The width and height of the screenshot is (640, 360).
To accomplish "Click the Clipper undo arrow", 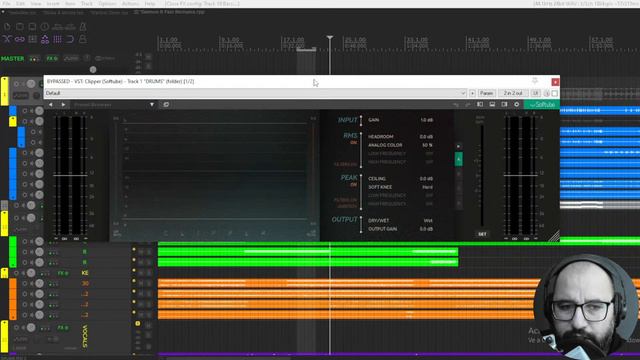I will tap(456, 105).
